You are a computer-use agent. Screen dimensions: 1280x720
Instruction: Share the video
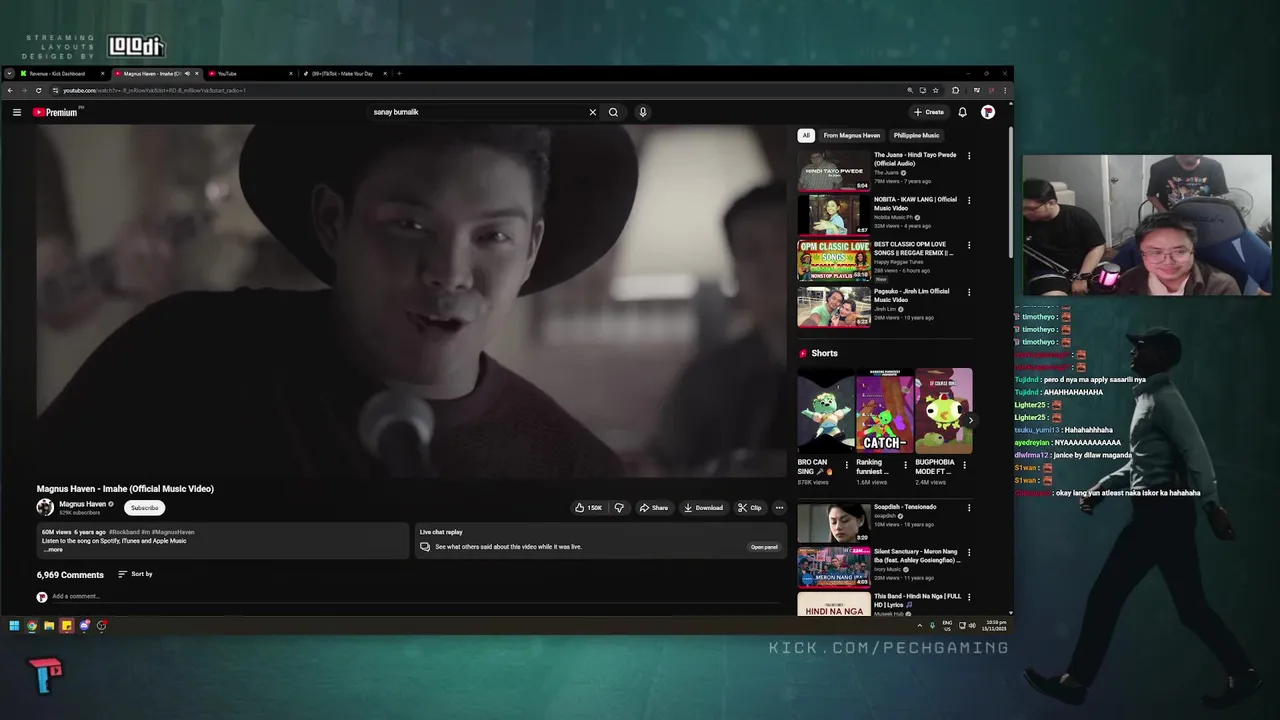pyautogui.click(x=654, y=508)
